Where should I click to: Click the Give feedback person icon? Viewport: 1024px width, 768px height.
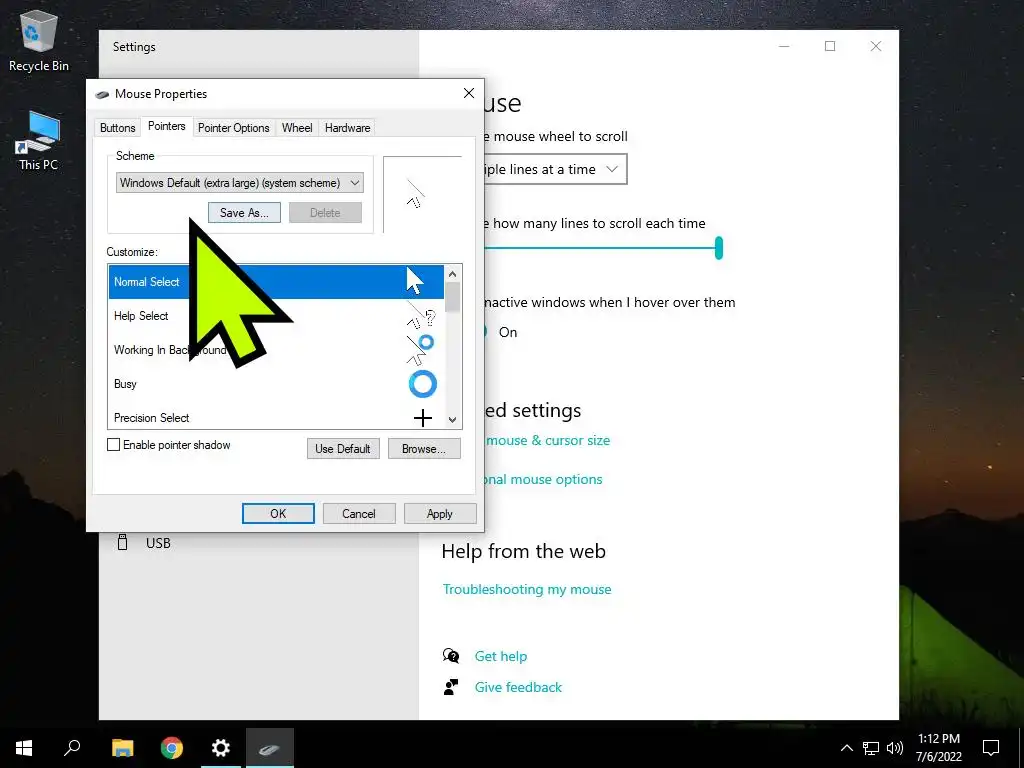451,687
